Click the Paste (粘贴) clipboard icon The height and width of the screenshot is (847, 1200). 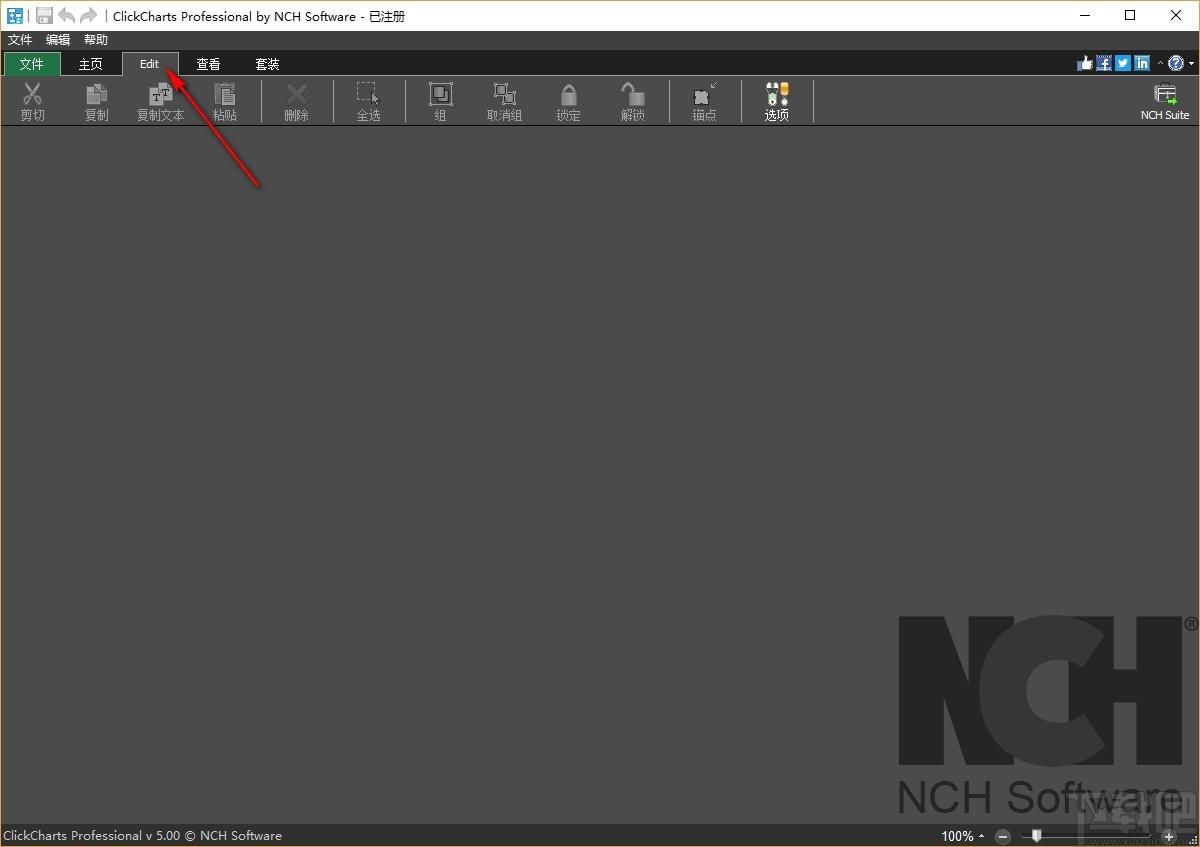coord(225,95)
